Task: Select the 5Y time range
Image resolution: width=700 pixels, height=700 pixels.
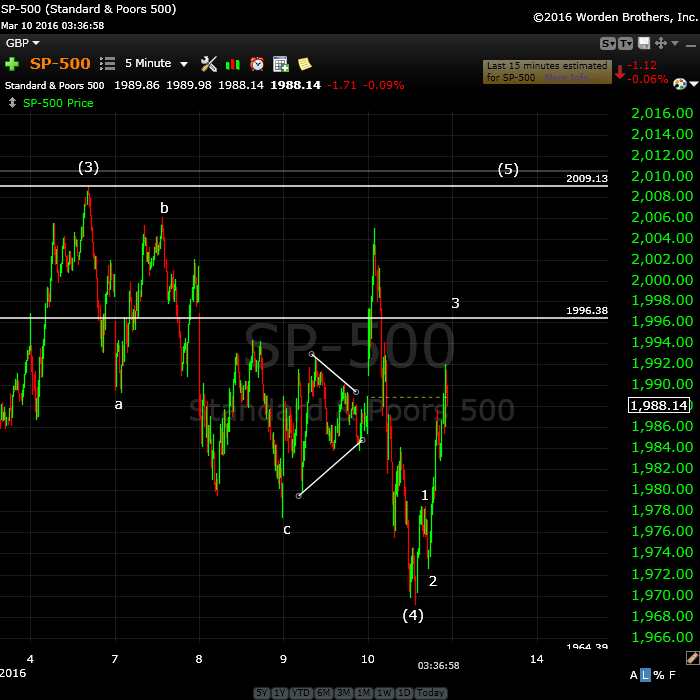Action: click(262, 693)
